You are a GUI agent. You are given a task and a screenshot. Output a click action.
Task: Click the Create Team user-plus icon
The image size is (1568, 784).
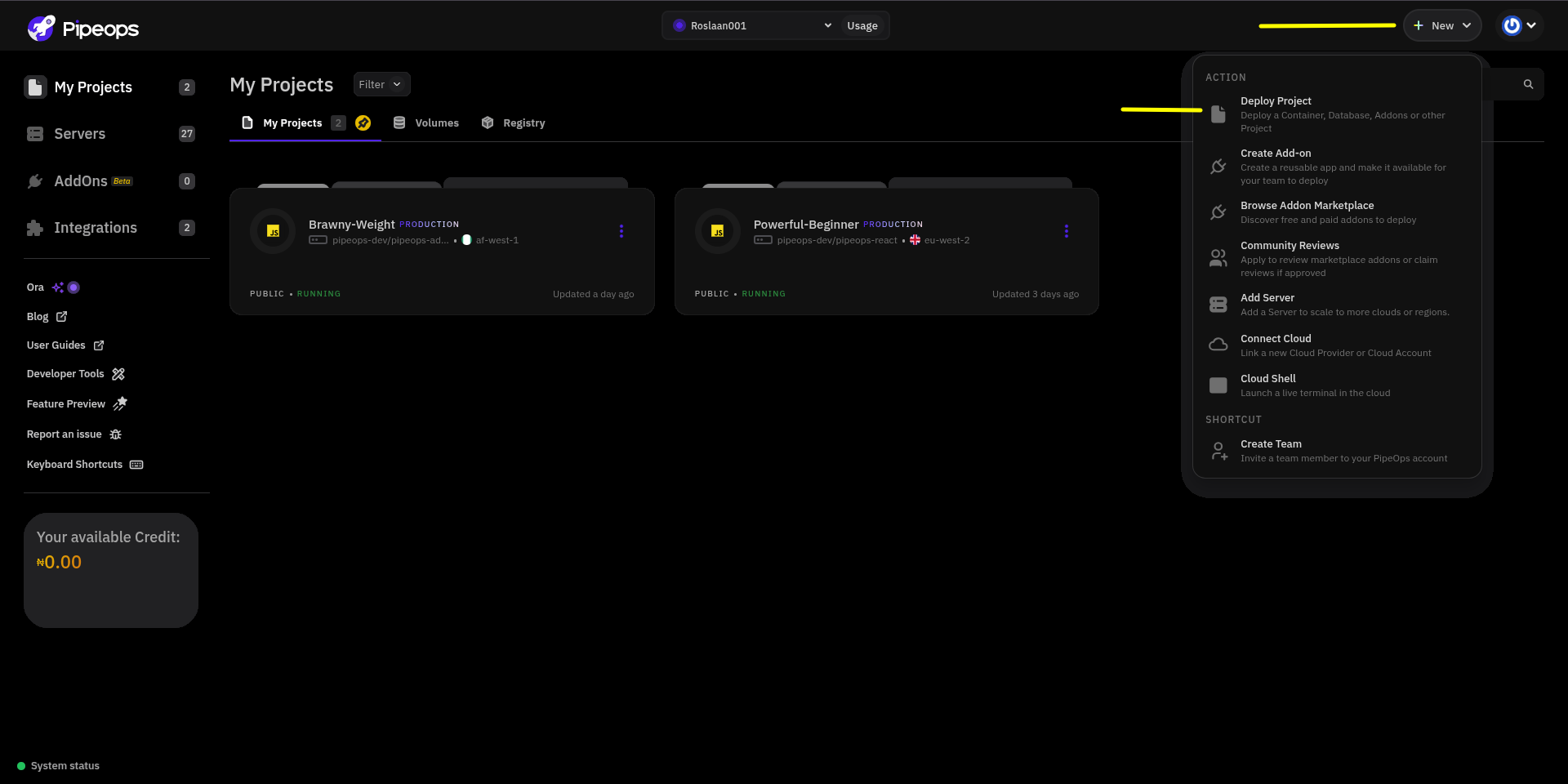tap(1218, 451)
